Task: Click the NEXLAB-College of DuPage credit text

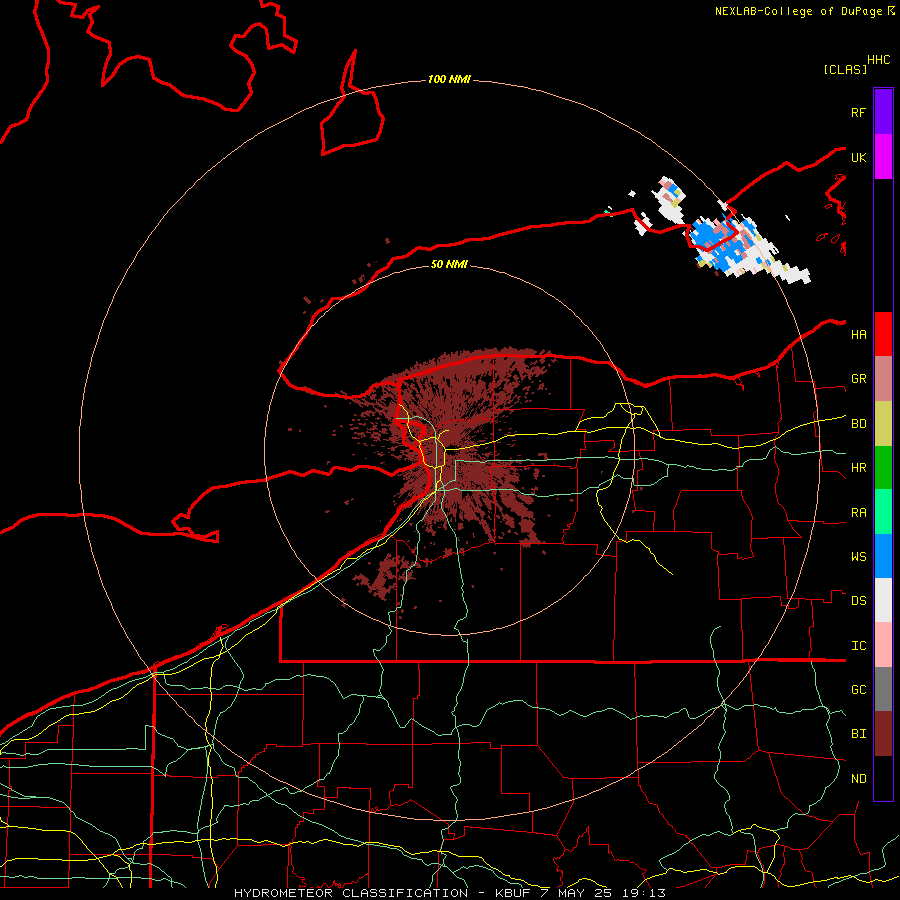Action: 804,11
